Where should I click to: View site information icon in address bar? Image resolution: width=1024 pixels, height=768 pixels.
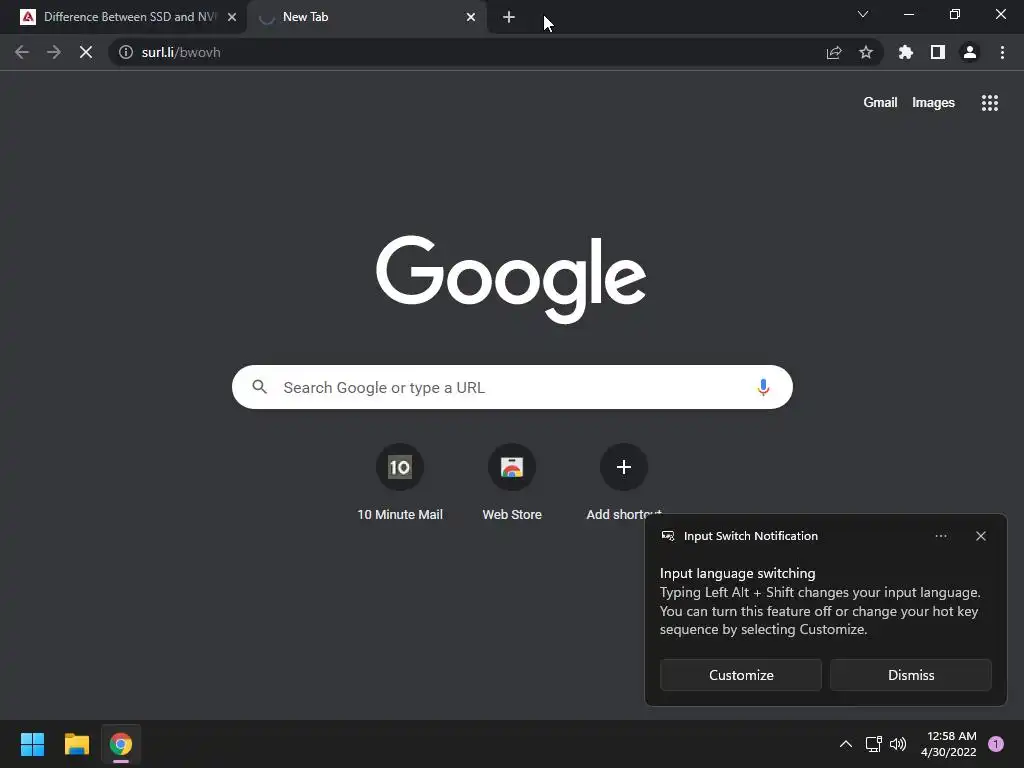[x=126, y=52]
